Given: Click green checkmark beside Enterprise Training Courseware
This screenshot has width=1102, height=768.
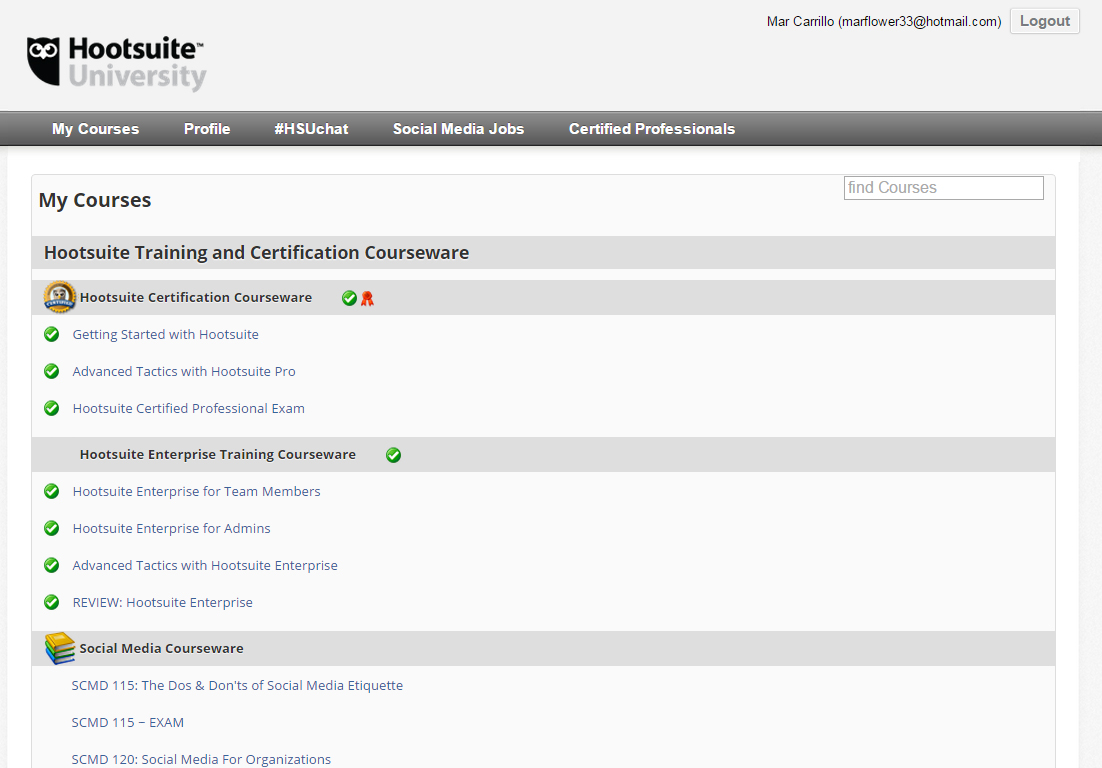Looking at the screenshot, I should coord(393,455).
